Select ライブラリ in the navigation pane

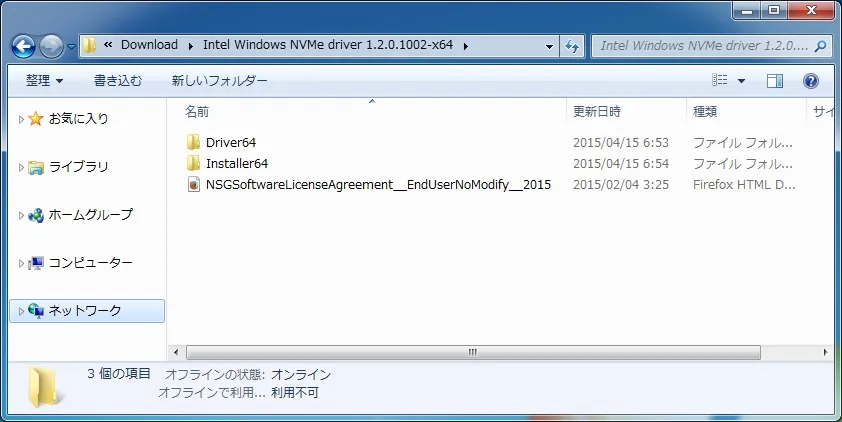coord(78,166)
